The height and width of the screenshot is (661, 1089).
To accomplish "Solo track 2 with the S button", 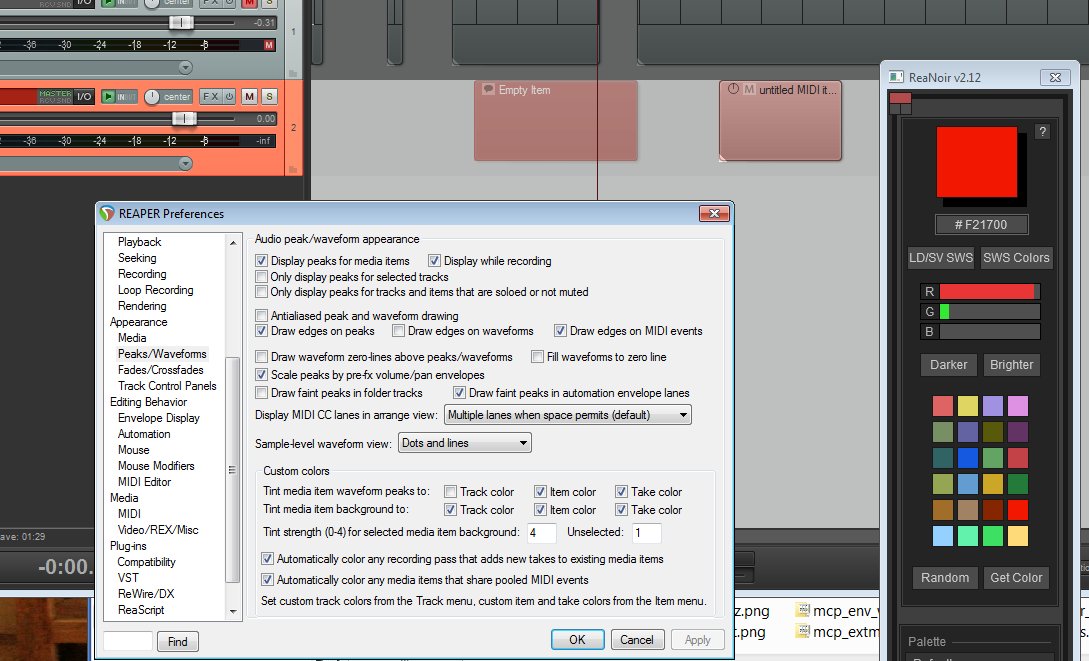I will pyautogui.click(x=269, y=97).
